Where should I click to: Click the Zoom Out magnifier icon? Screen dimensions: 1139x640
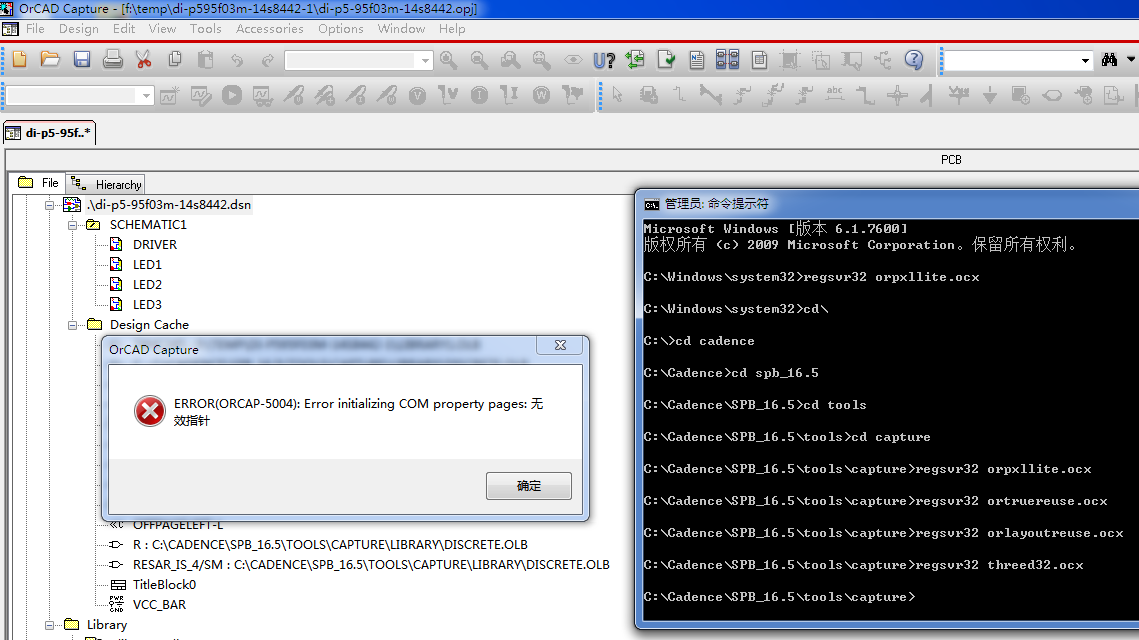(x=479, y=60)
